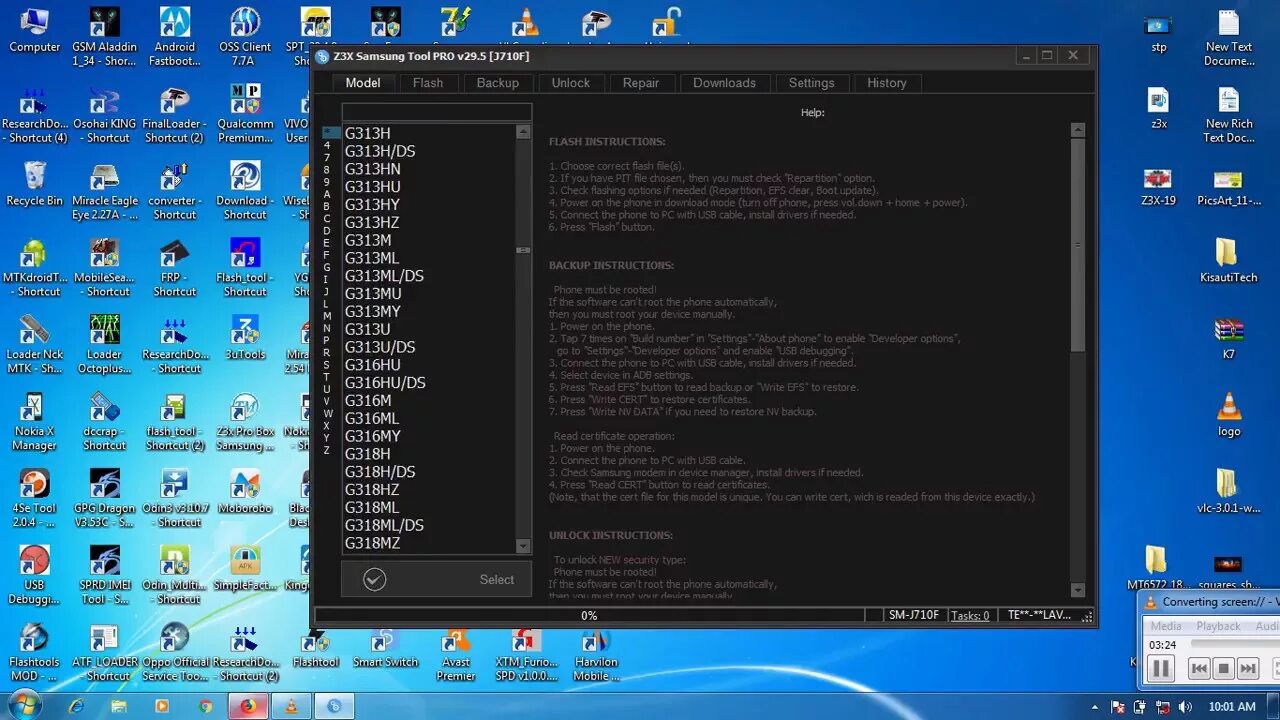Image resolution: width=1280 pixels, height=720 pixels.
Task: Open the Computer desktop icon
Action: [x=35, y=30]
